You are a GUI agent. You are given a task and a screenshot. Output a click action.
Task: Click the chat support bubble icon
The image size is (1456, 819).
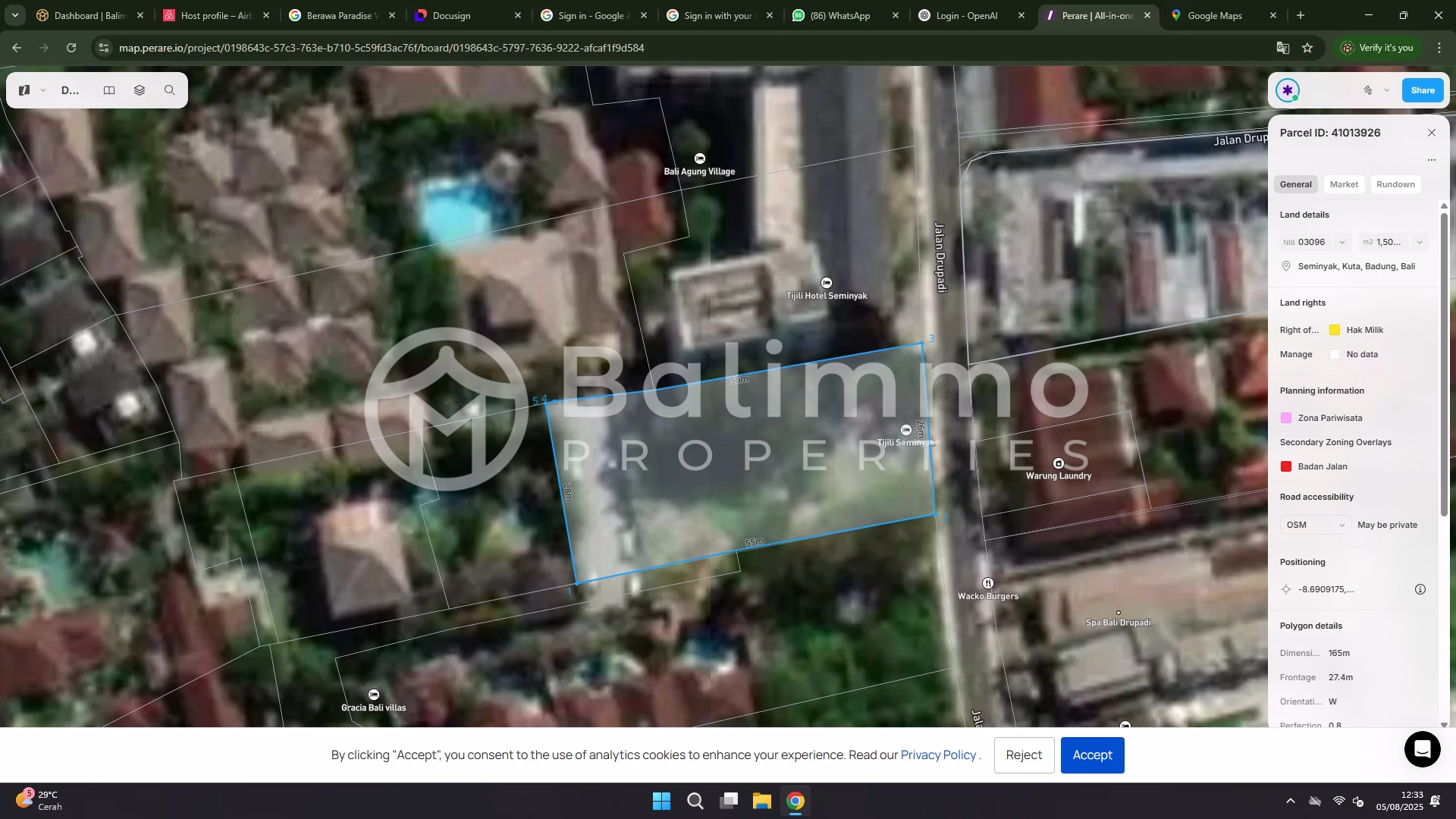pos(1423,749)
